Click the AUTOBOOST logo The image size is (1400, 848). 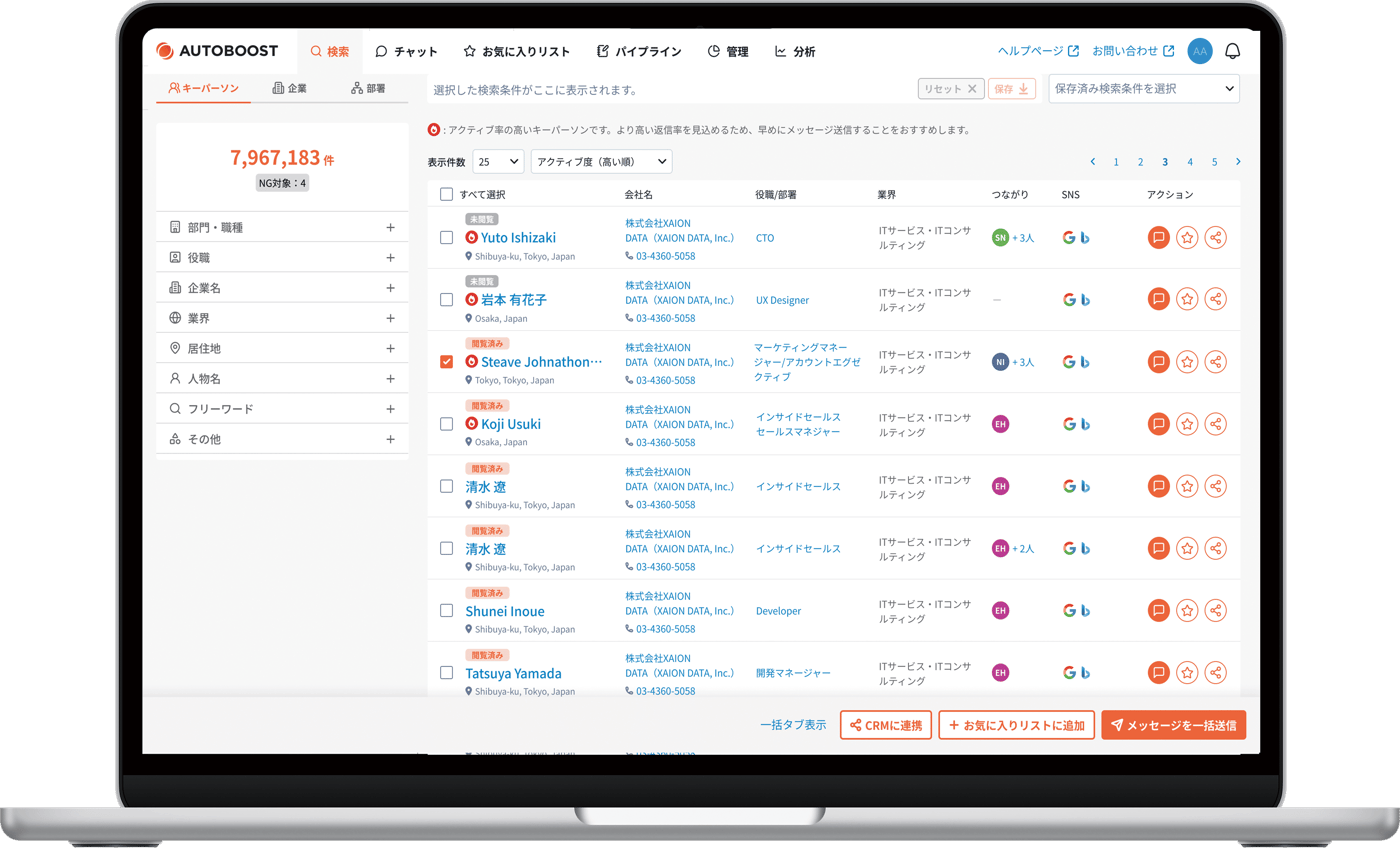coord(217,51)
